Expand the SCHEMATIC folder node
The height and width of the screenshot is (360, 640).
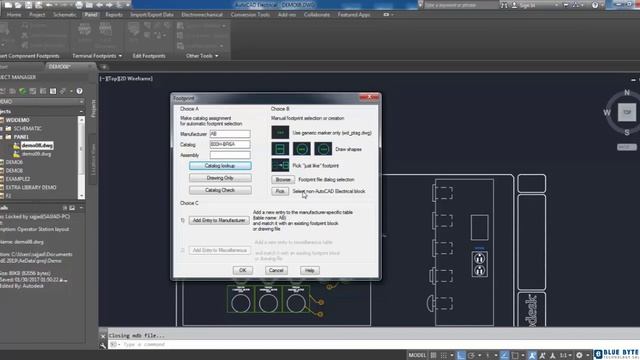(x=2, y=129)
